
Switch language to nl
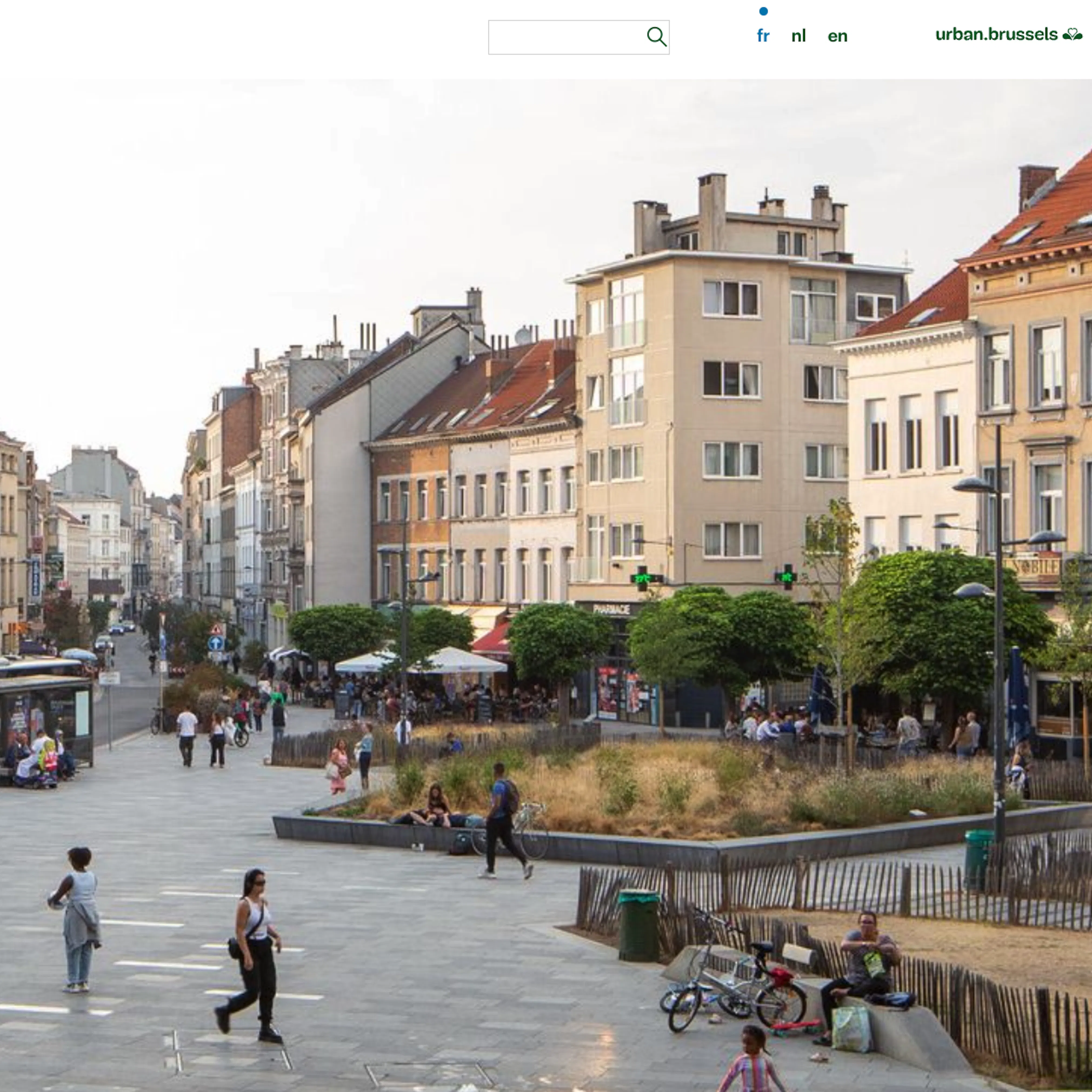coord(798,36)
